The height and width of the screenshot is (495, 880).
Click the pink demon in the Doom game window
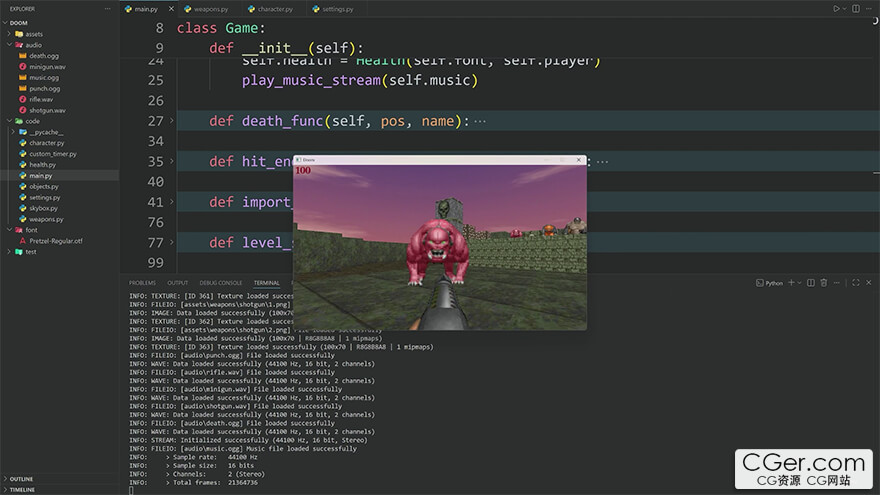(x=437, y=251)
